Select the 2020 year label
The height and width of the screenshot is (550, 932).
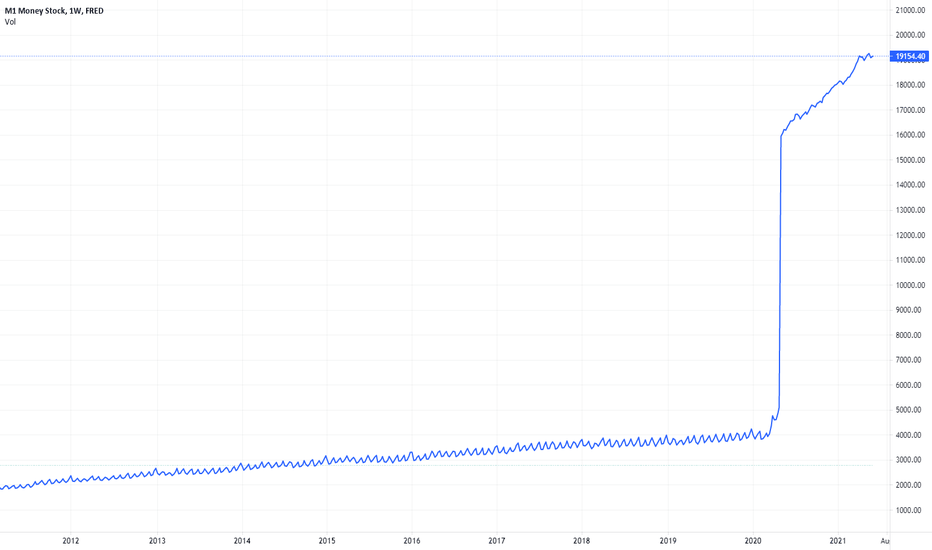point(753,541)
